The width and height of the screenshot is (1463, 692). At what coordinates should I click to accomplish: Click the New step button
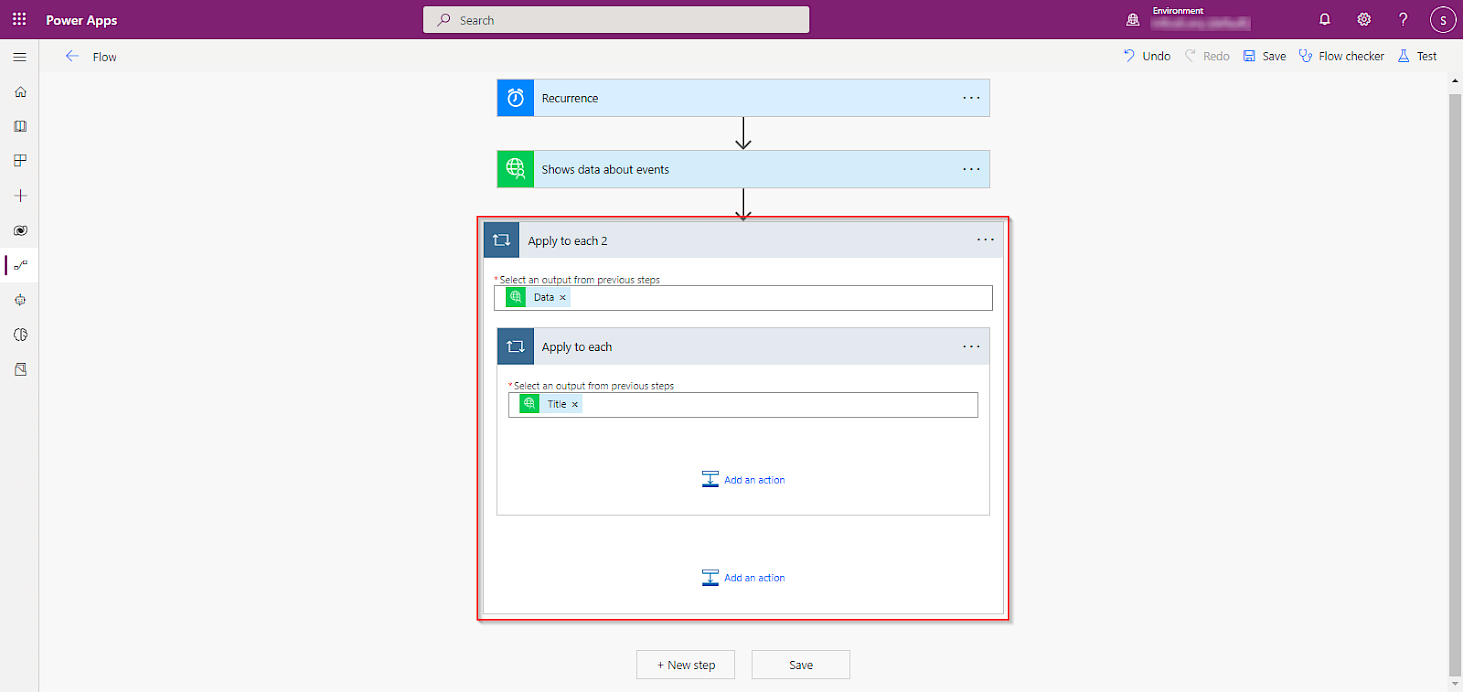coord(686,665)
